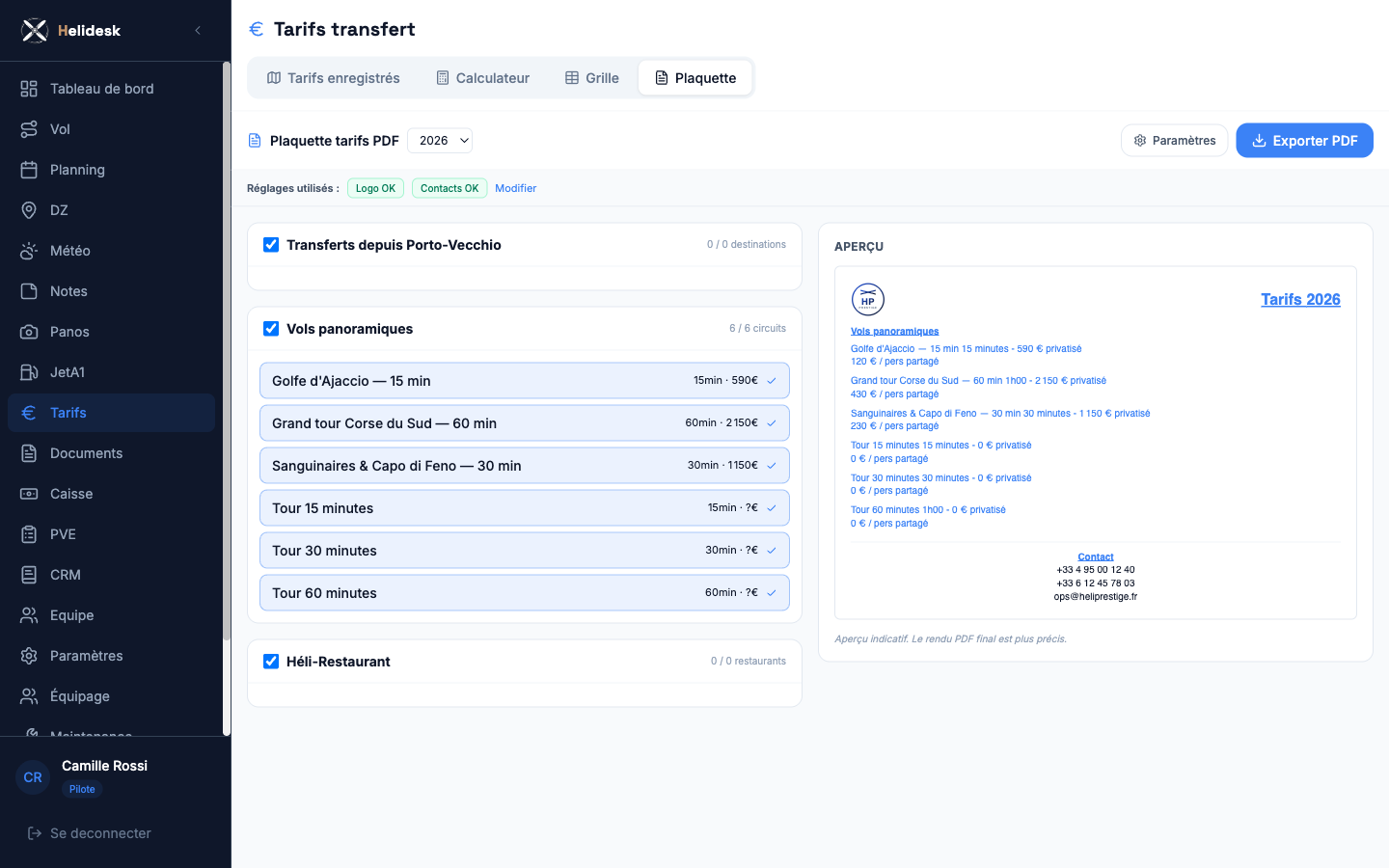Select the DZ map pin icon
1389x868 pixels.
pos(29,210)
